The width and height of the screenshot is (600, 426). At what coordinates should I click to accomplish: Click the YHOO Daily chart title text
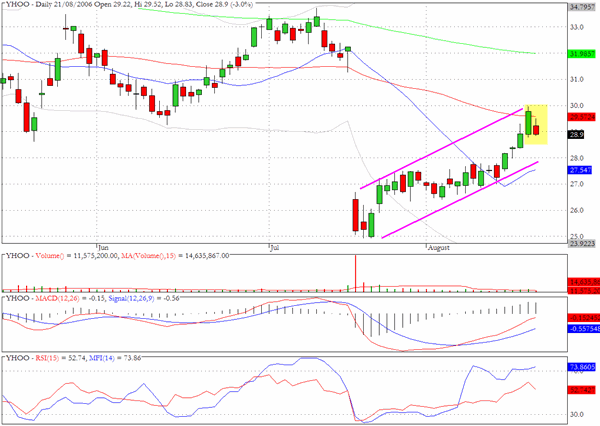coord(129,5)
